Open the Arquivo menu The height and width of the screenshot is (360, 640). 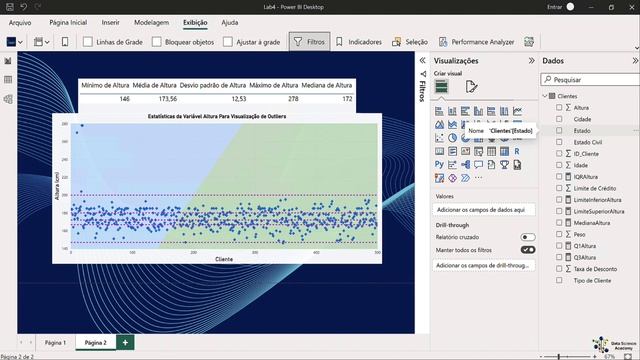(x=20, y=23)
